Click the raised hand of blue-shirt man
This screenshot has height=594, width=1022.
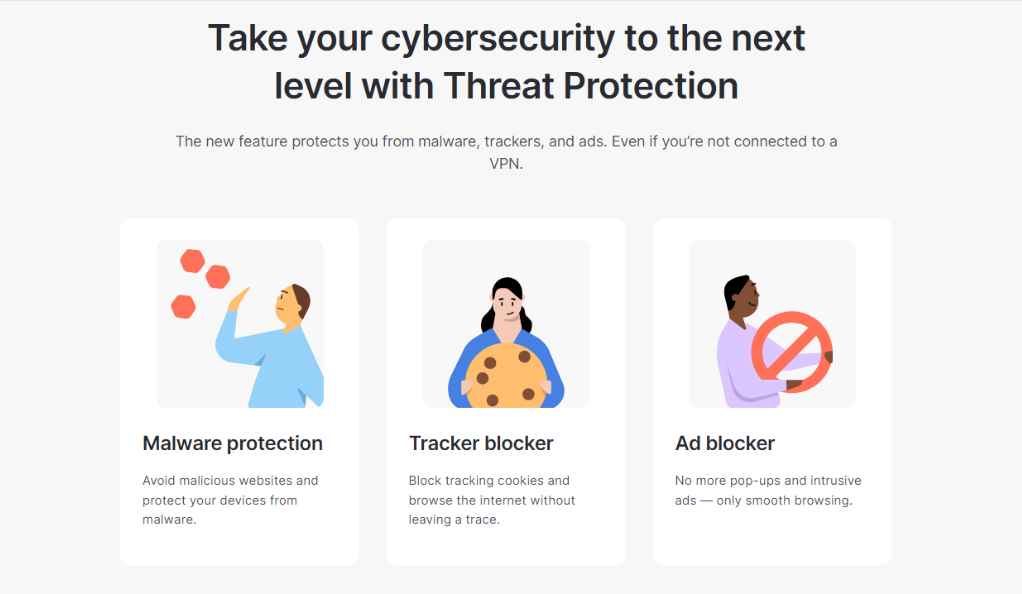coord(239,299)
